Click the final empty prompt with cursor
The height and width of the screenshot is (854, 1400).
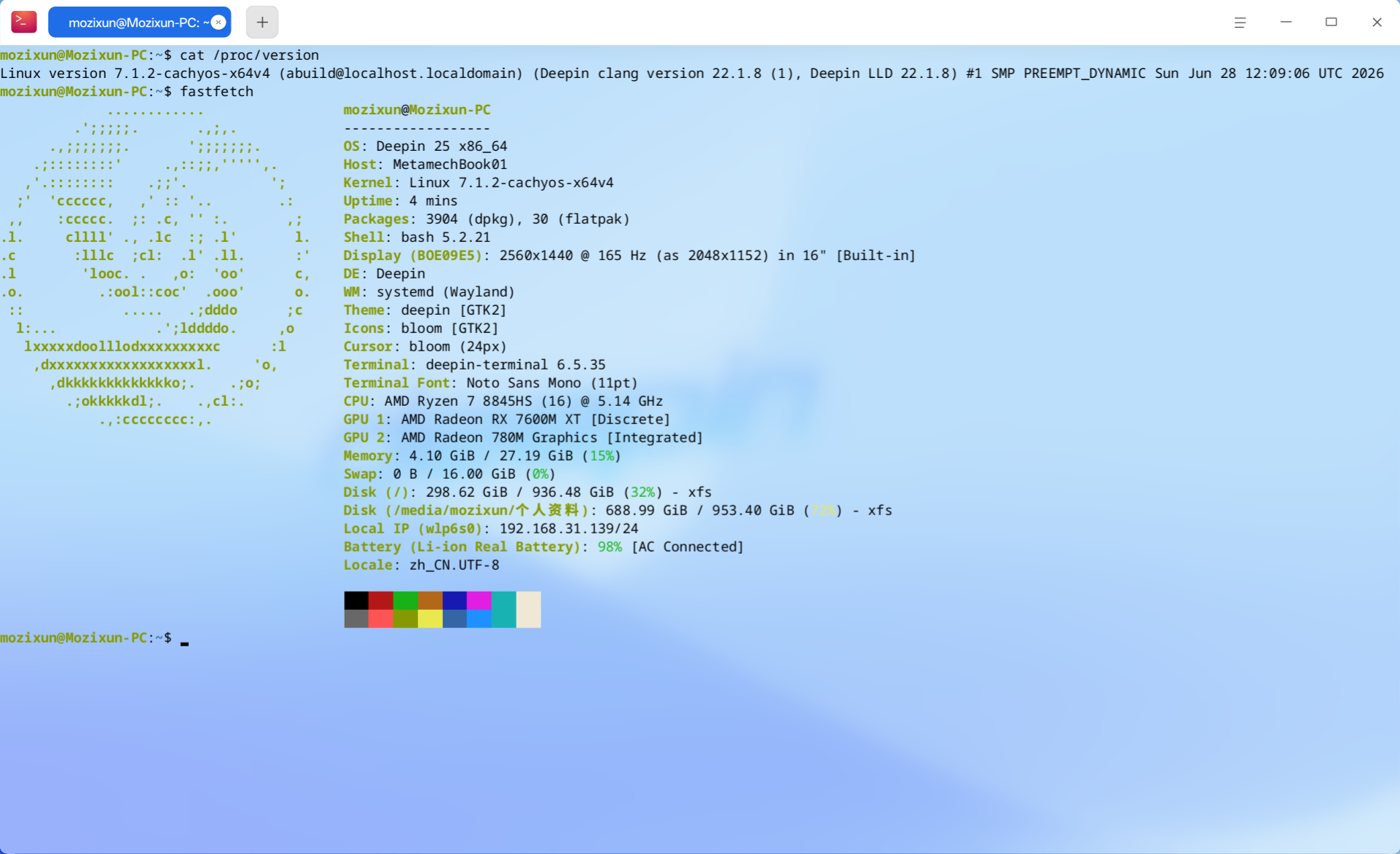point(95,638)
